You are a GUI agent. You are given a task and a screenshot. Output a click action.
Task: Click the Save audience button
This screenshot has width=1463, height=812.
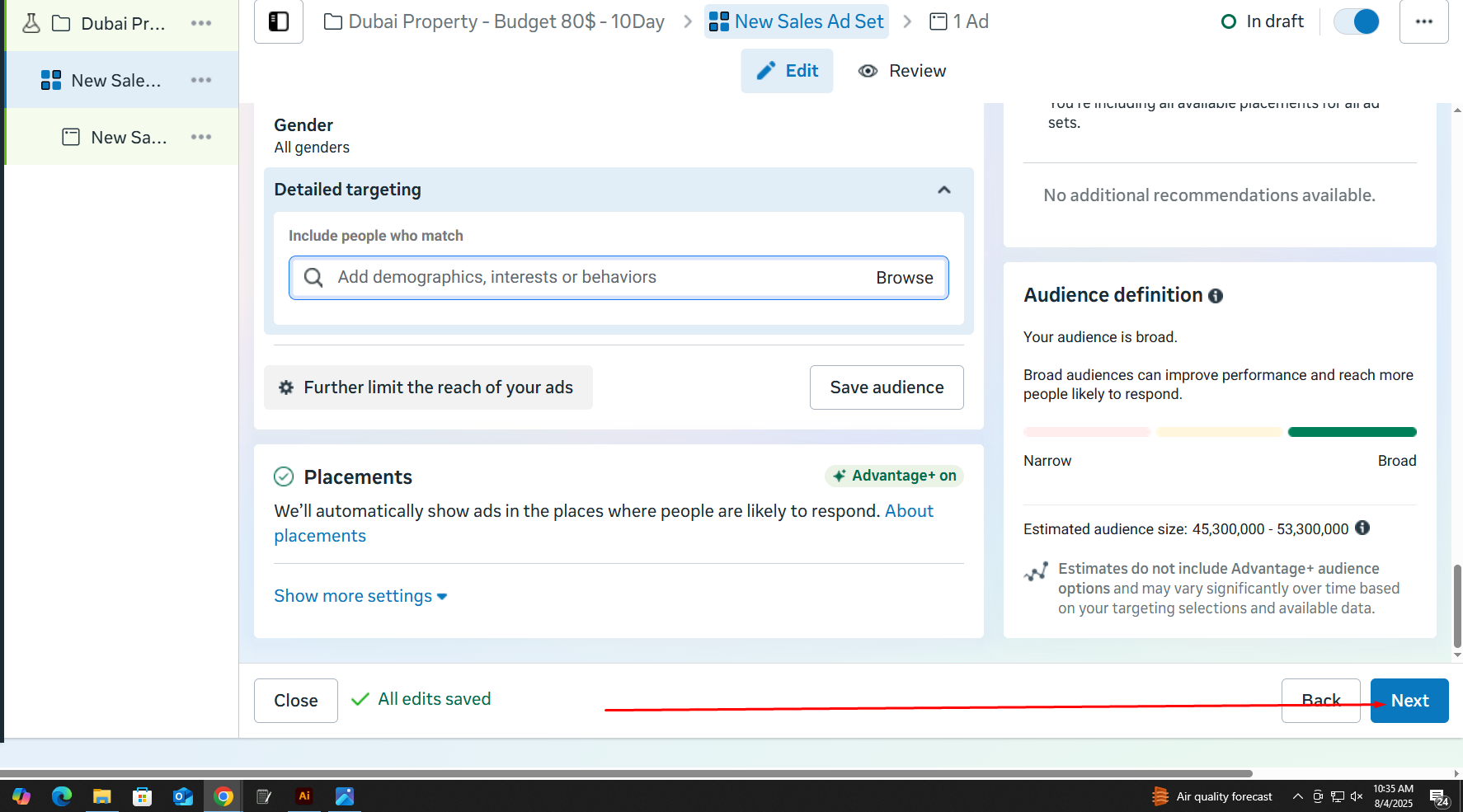pos(887,387)
